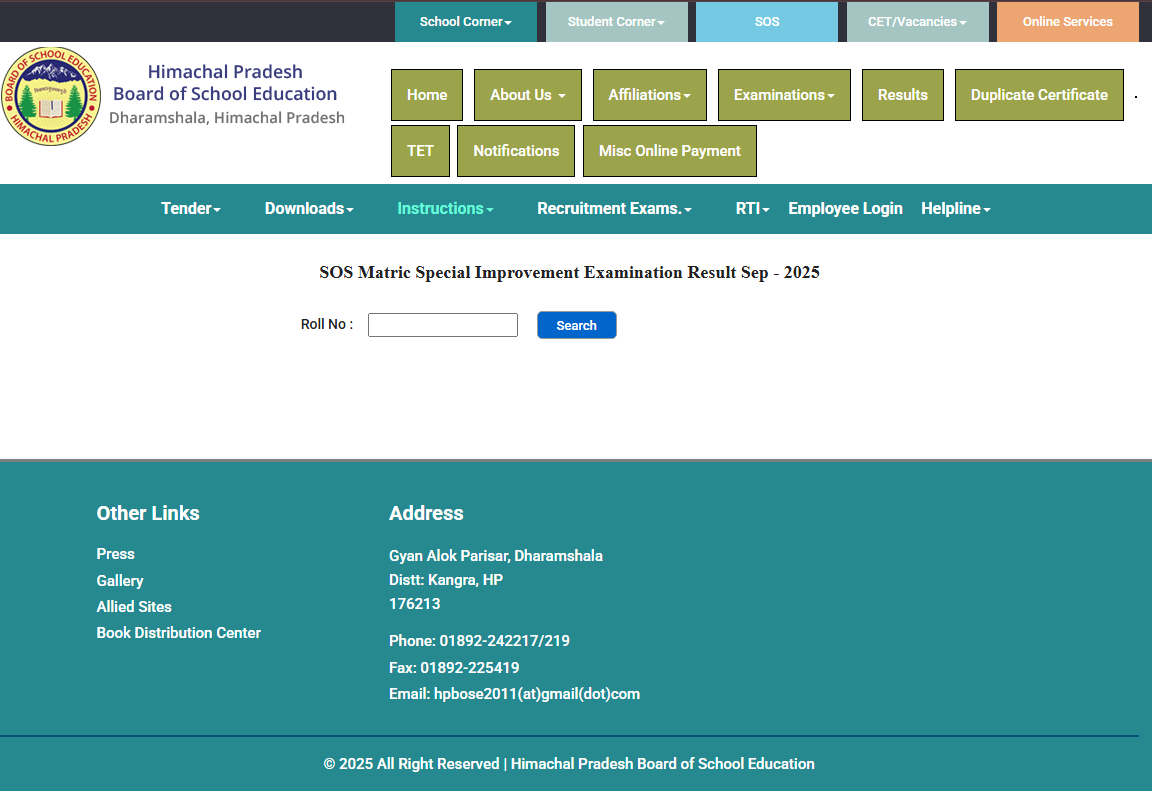Open Misc Online Payment
Image resolution: width=1152 pixels, height=792 pixels.
(x=669, y=151)
